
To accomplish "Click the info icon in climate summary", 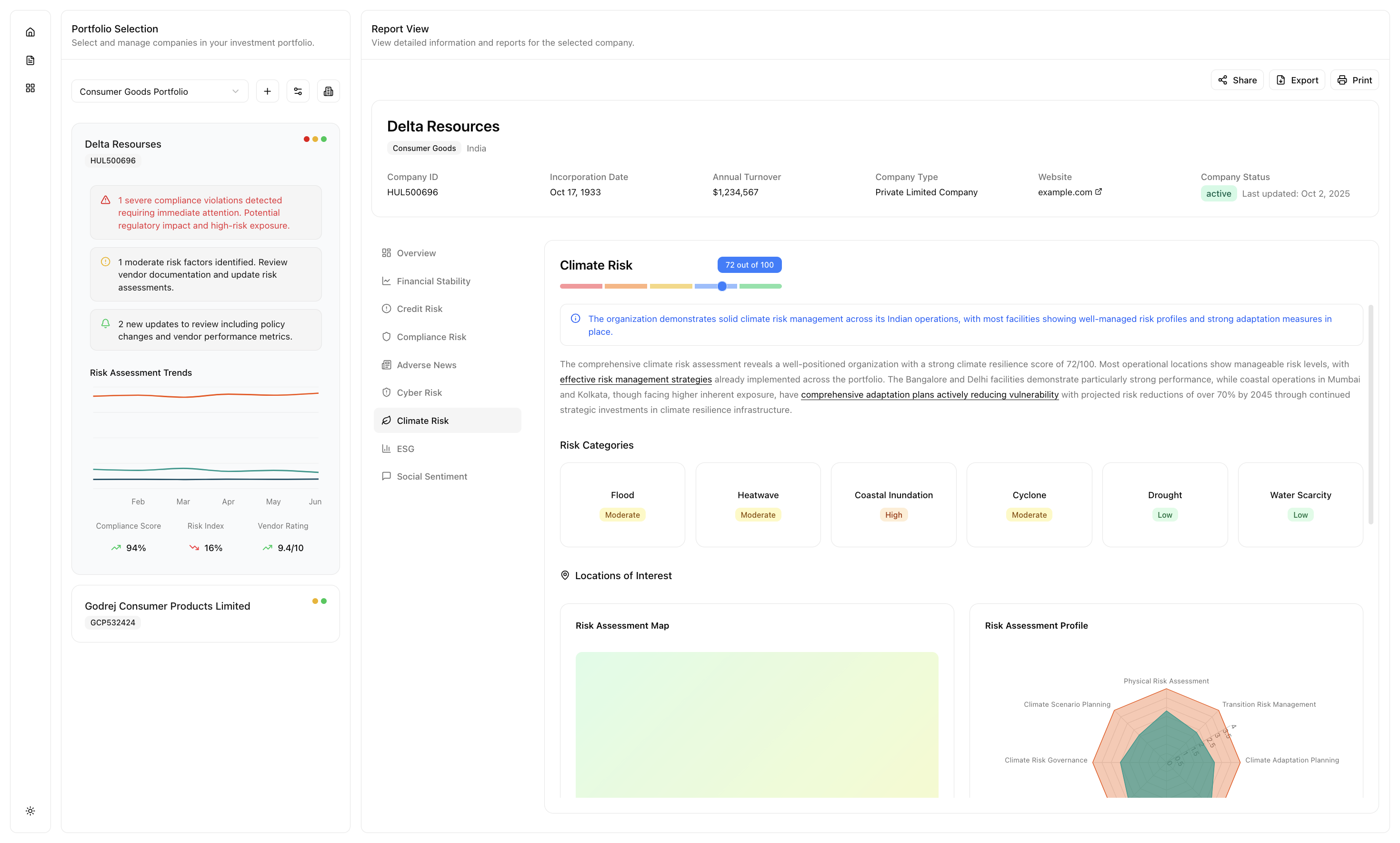I will tap(575, 319).
